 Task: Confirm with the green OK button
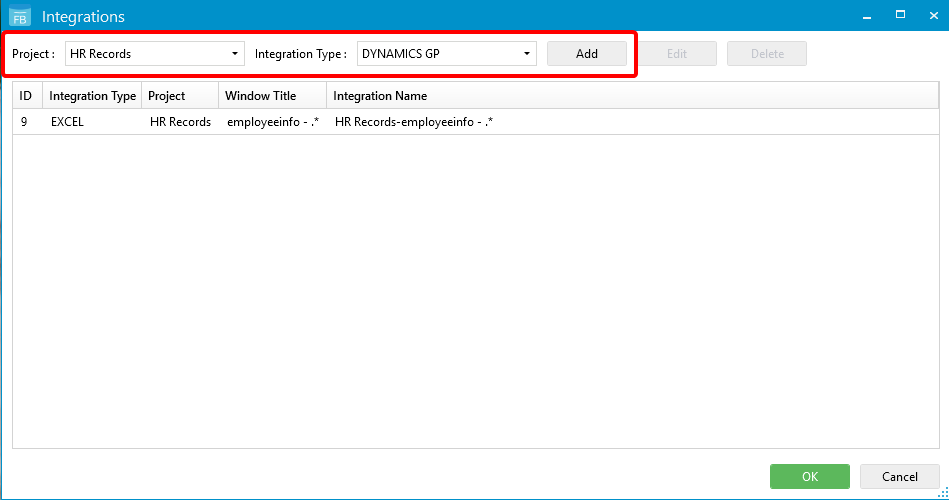click(x=809, y=477)
